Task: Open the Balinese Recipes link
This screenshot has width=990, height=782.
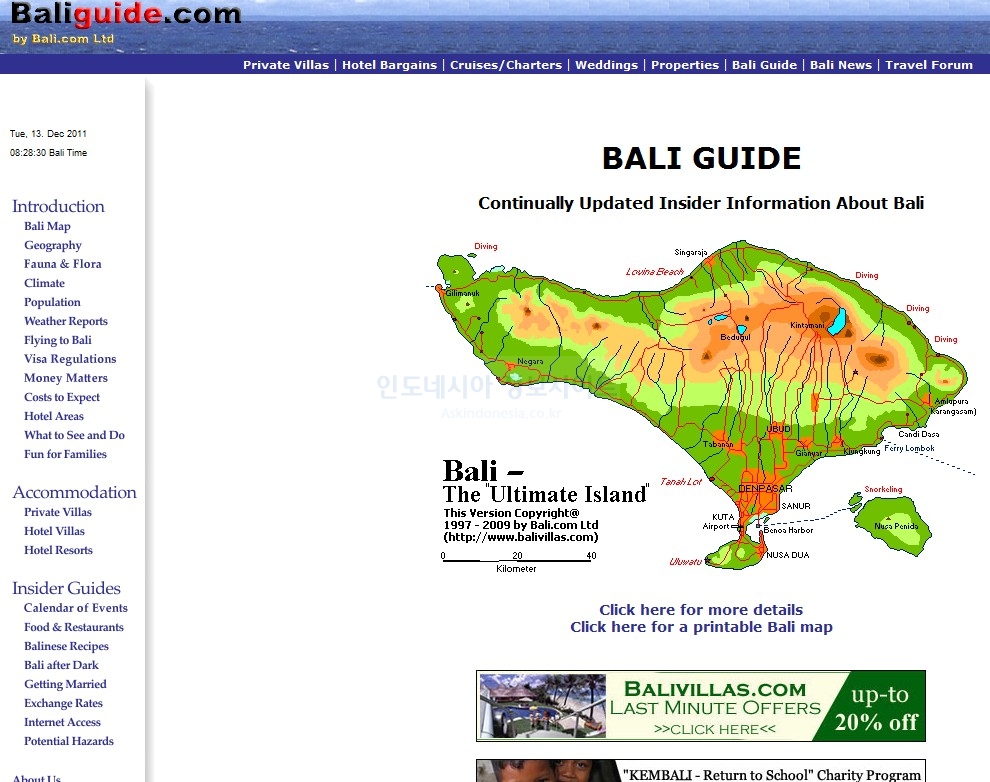Action: pyautogui.click(x=66, y=646)
